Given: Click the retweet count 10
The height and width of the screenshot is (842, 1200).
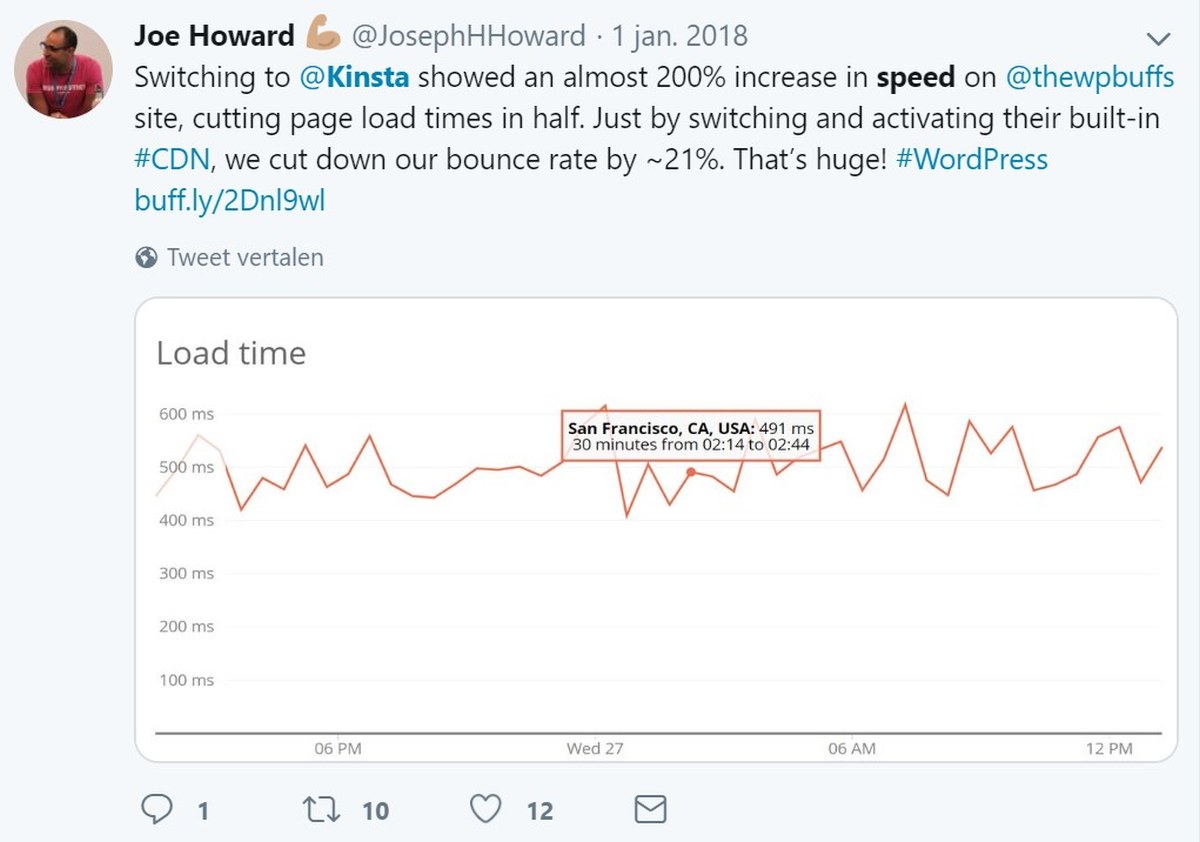Looking at the screenshot, I should pos(375,810).
